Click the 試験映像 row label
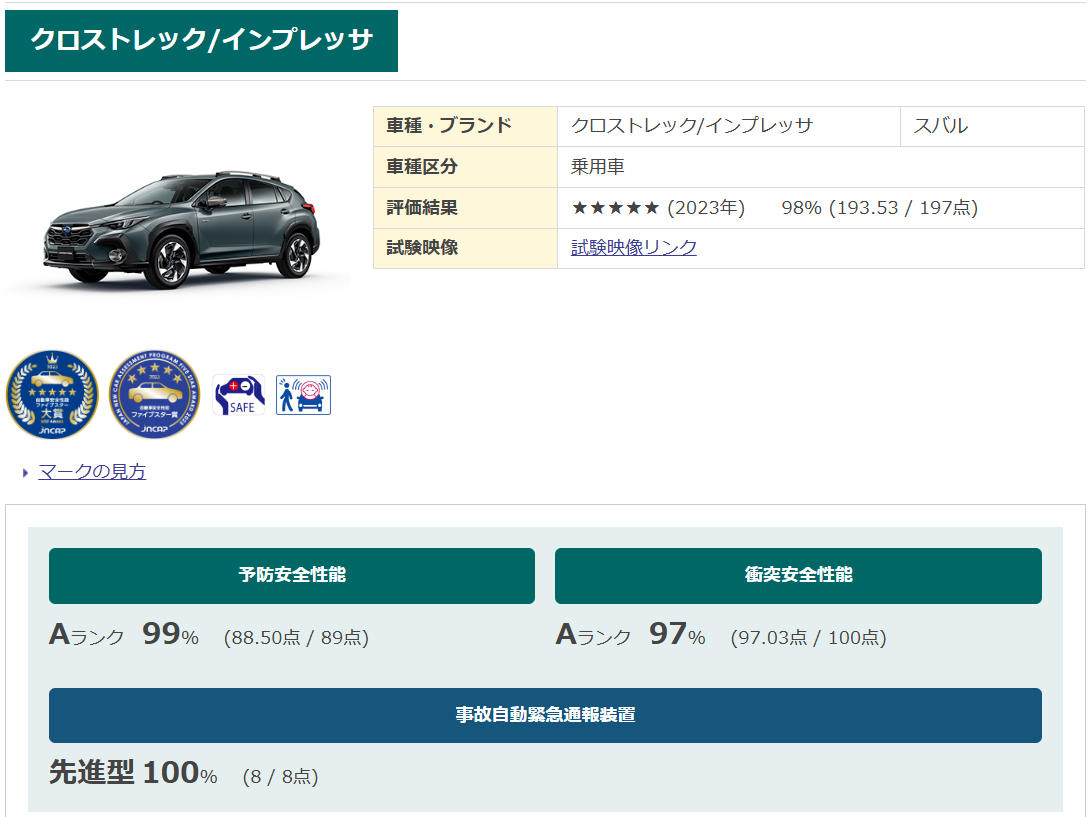 [465, 248]
